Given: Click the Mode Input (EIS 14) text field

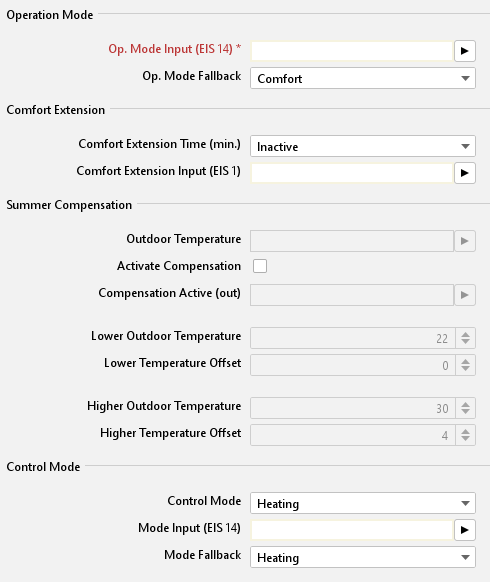Looking at the screenshot, I should [352, 530].
